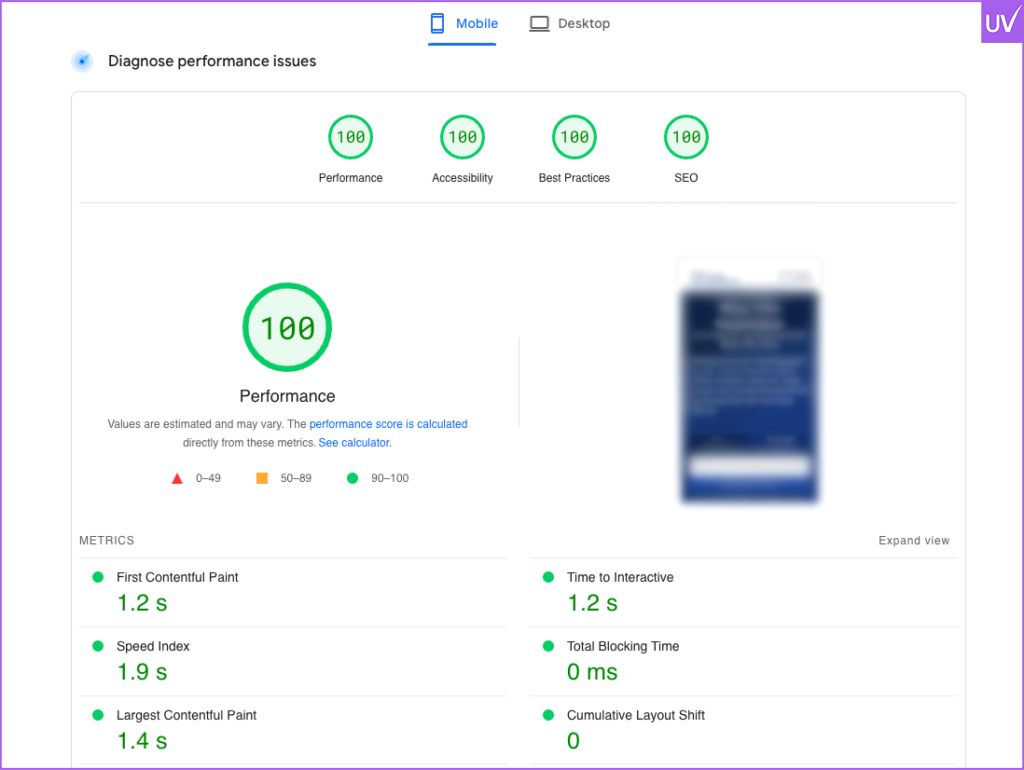Click the green circle 90–100 legend icon
The width and height of the screenshot is (1024, 770).
click(x=352, y=479)
